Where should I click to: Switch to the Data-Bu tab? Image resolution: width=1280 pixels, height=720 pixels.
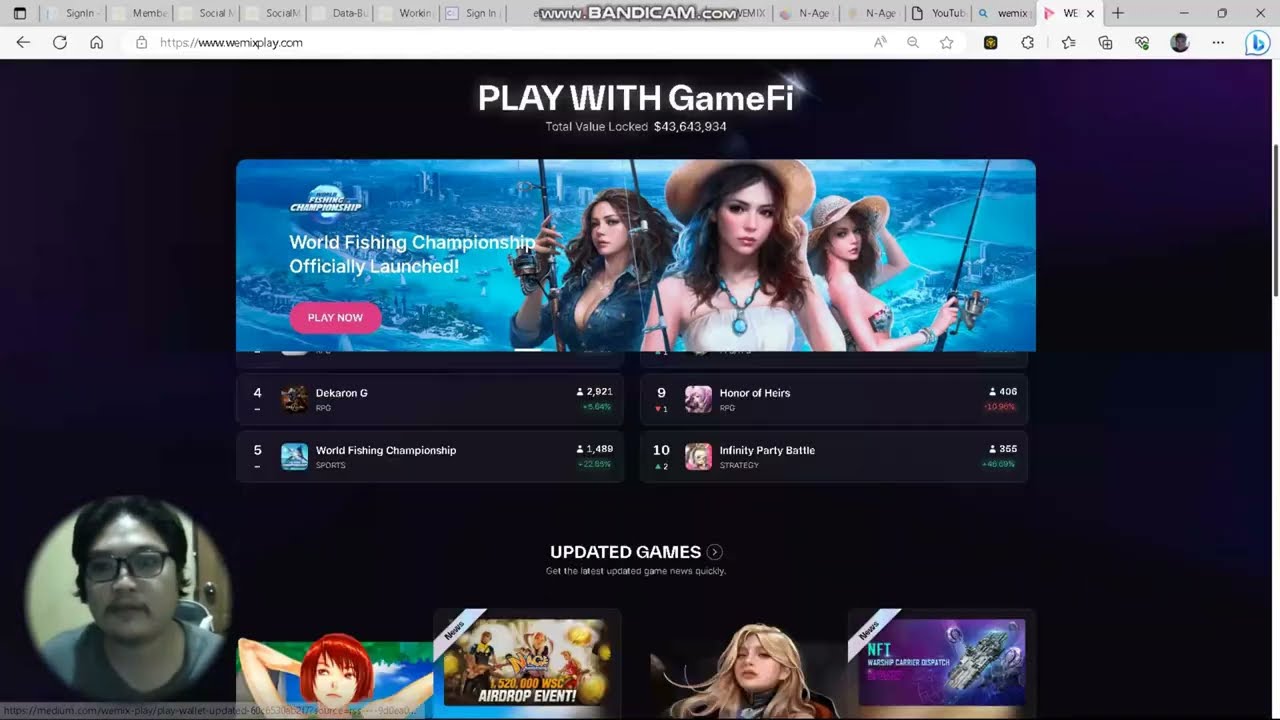pyautogui.click(x=339, y=13)
